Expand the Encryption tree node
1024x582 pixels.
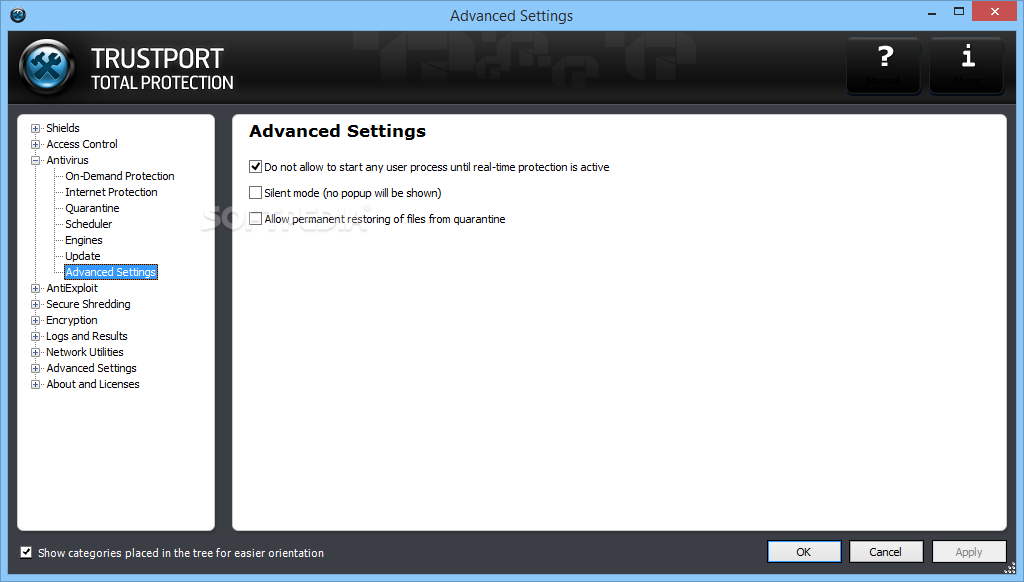pyautogui.click(x=36, y=320)
